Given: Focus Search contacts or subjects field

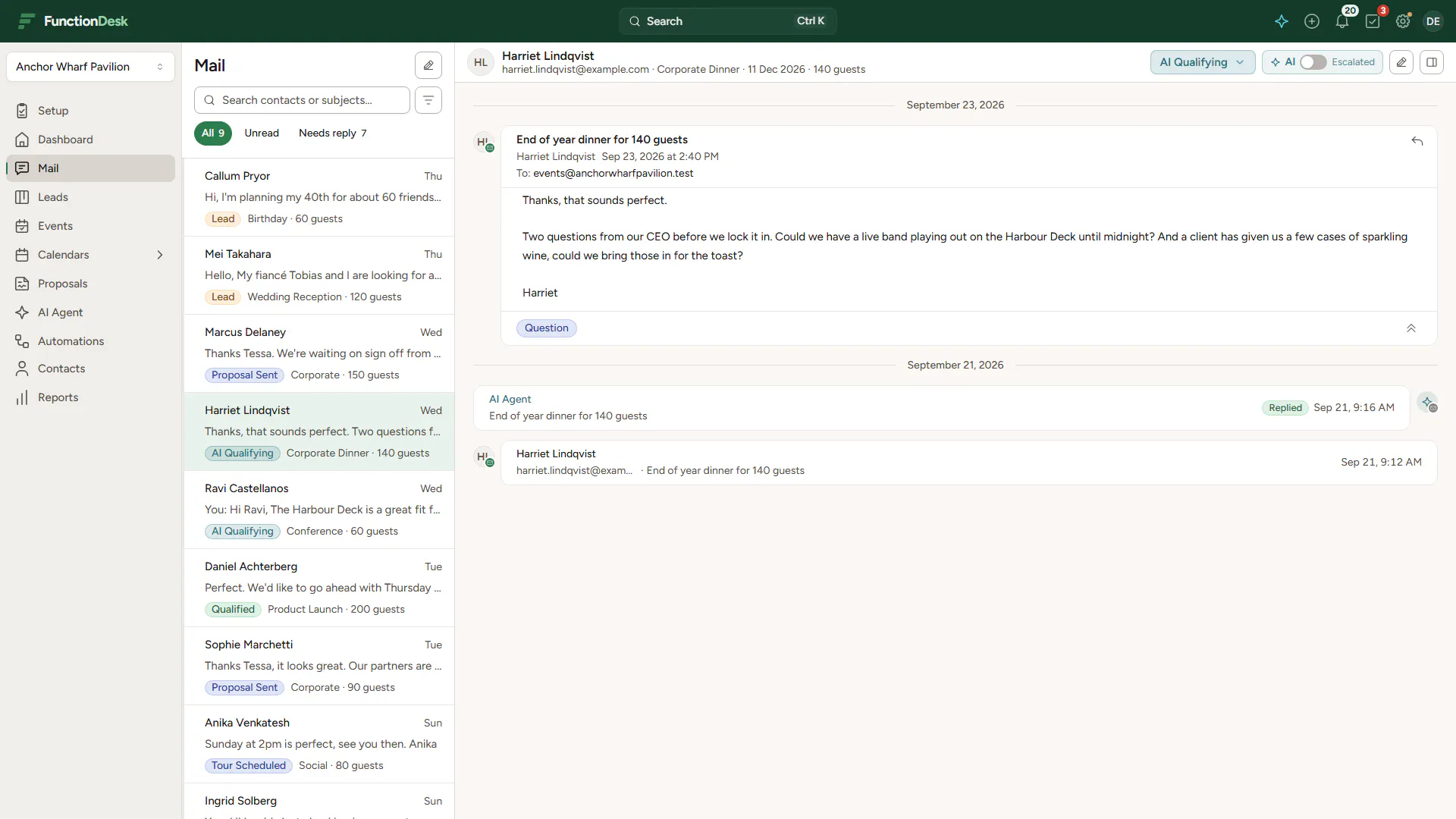Looking at the screenshot, I should point(302,100).
